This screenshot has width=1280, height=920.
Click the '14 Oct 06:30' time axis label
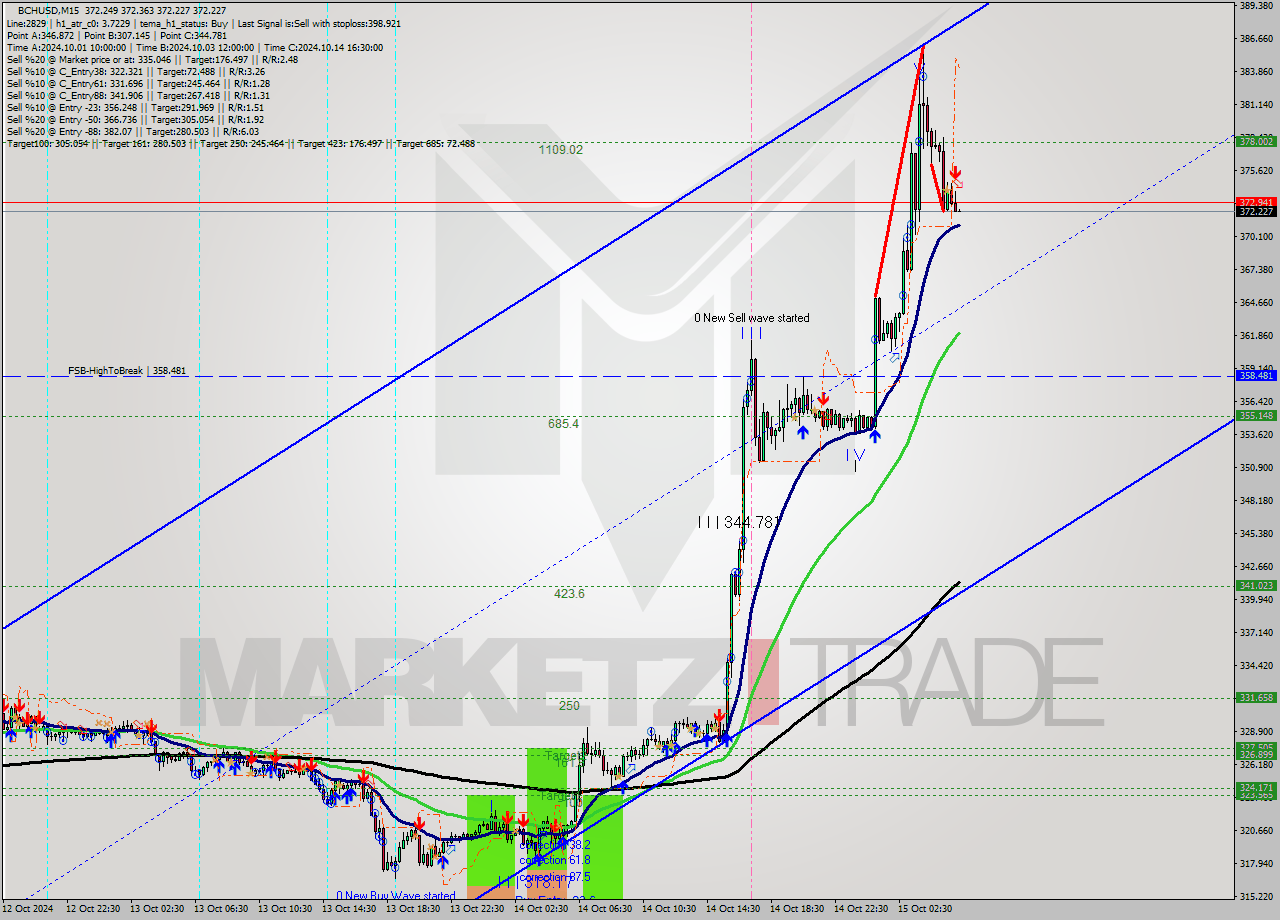point(604,909)
